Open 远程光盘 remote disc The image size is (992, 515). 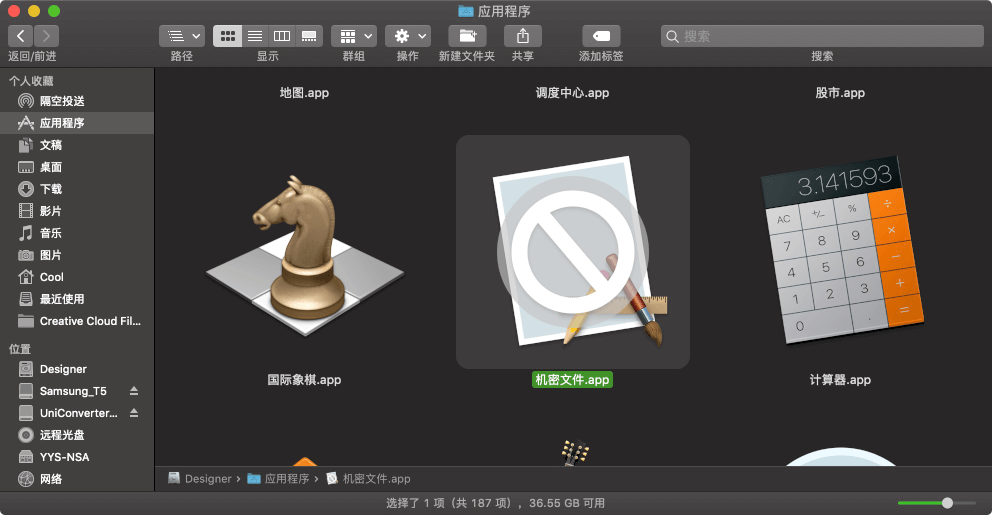coord(77,435)
